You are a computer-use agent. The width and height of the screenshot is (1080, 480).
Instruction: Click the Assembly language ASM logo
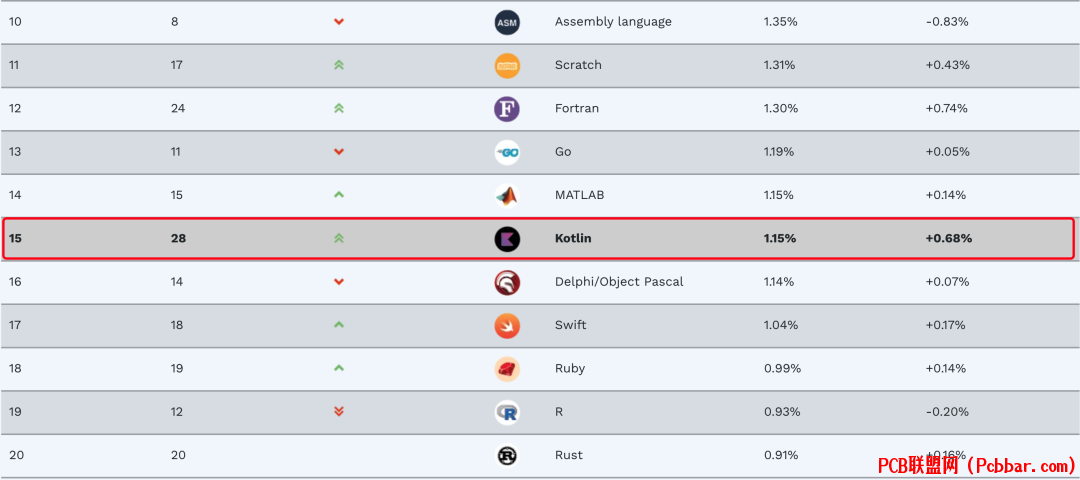click(x=507, y=23)
